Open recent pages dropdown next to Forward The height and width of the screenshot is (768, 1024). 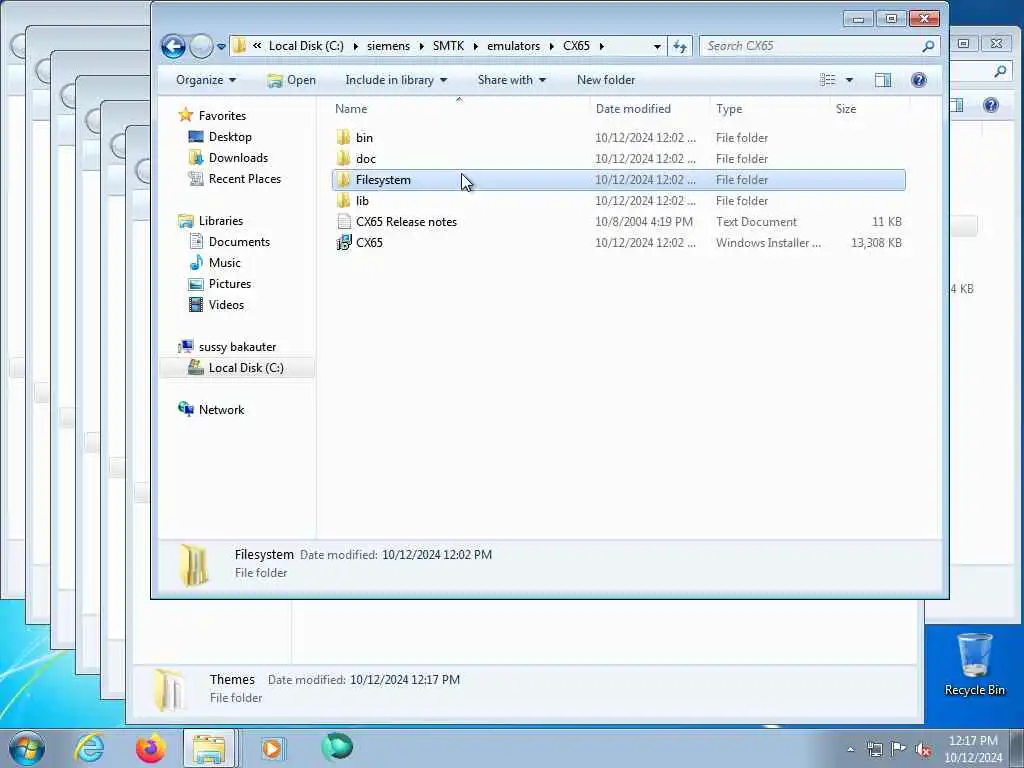221,46
